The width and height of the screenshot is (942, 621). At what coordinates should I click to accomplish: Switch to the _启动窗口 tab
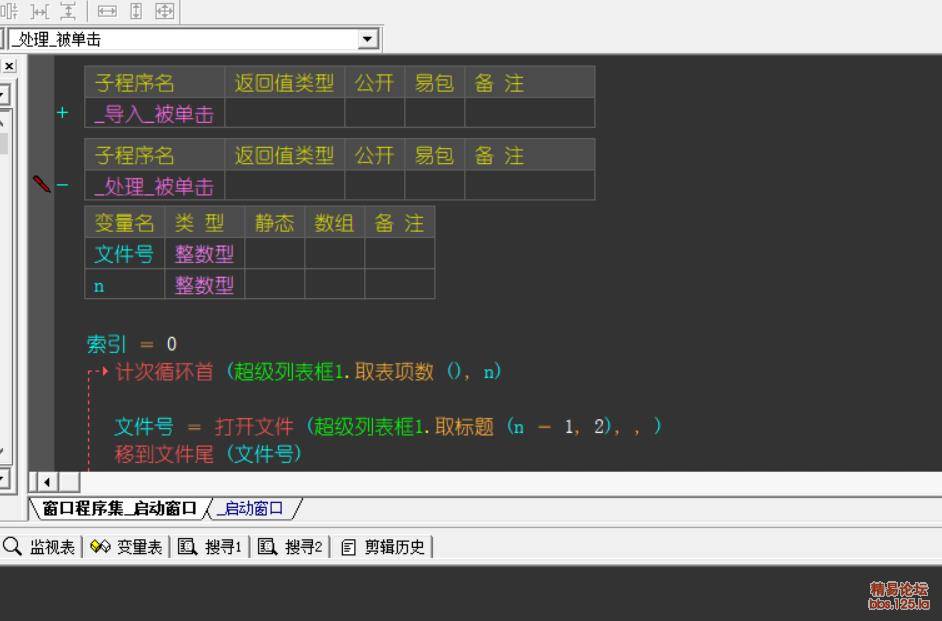click(x=253, y=508)
